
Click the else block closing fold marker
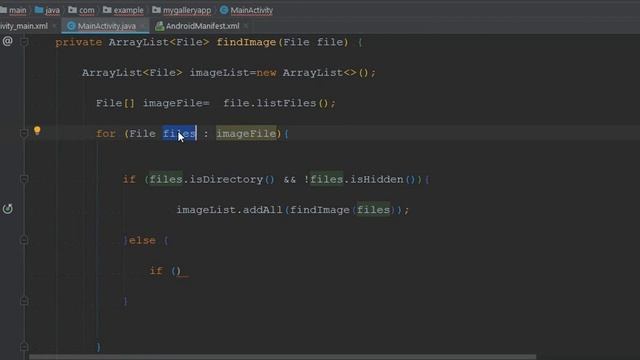click(x=24, y=301)
